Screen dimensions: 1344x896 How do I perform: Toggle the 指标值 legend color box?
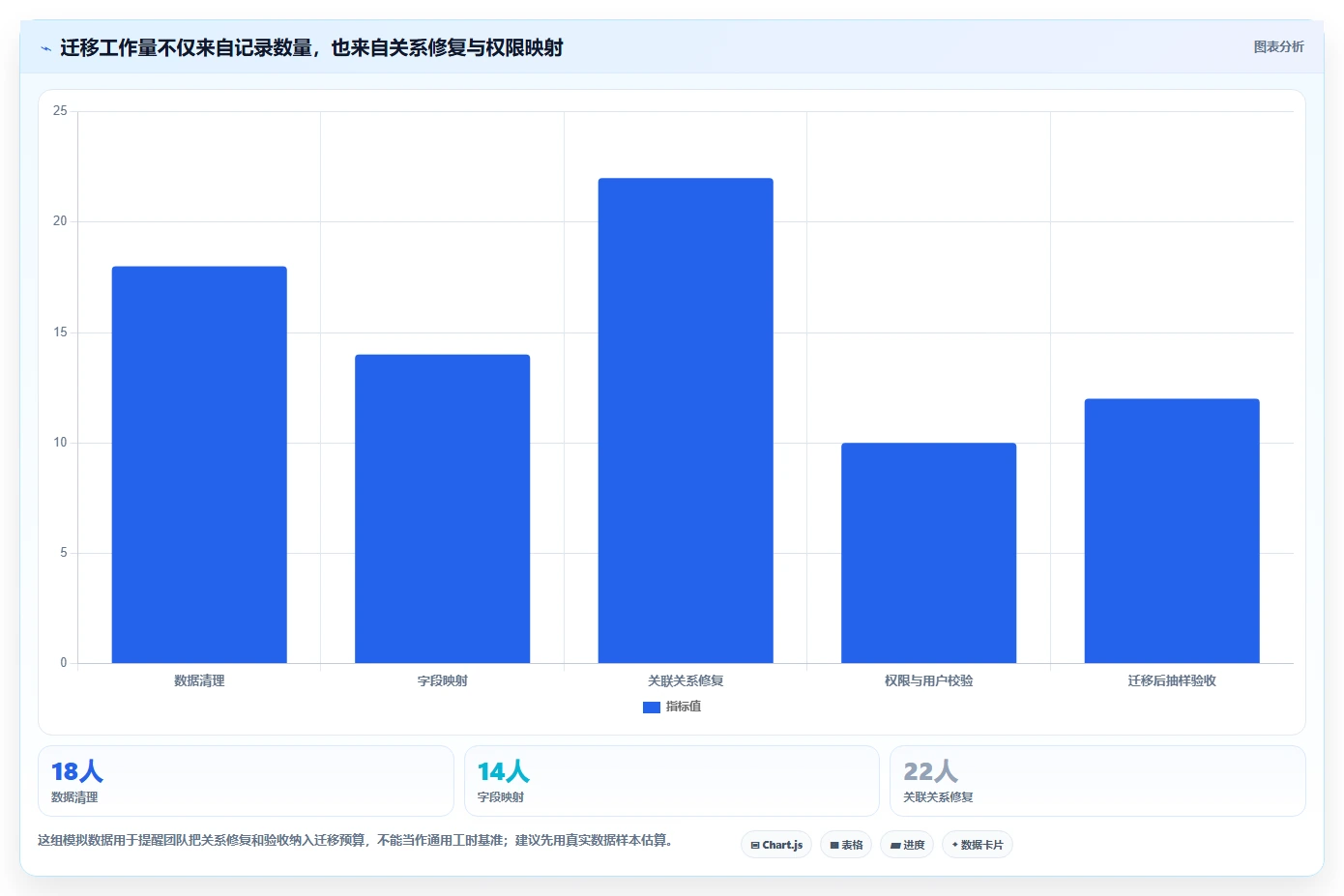tap(652, 708)
